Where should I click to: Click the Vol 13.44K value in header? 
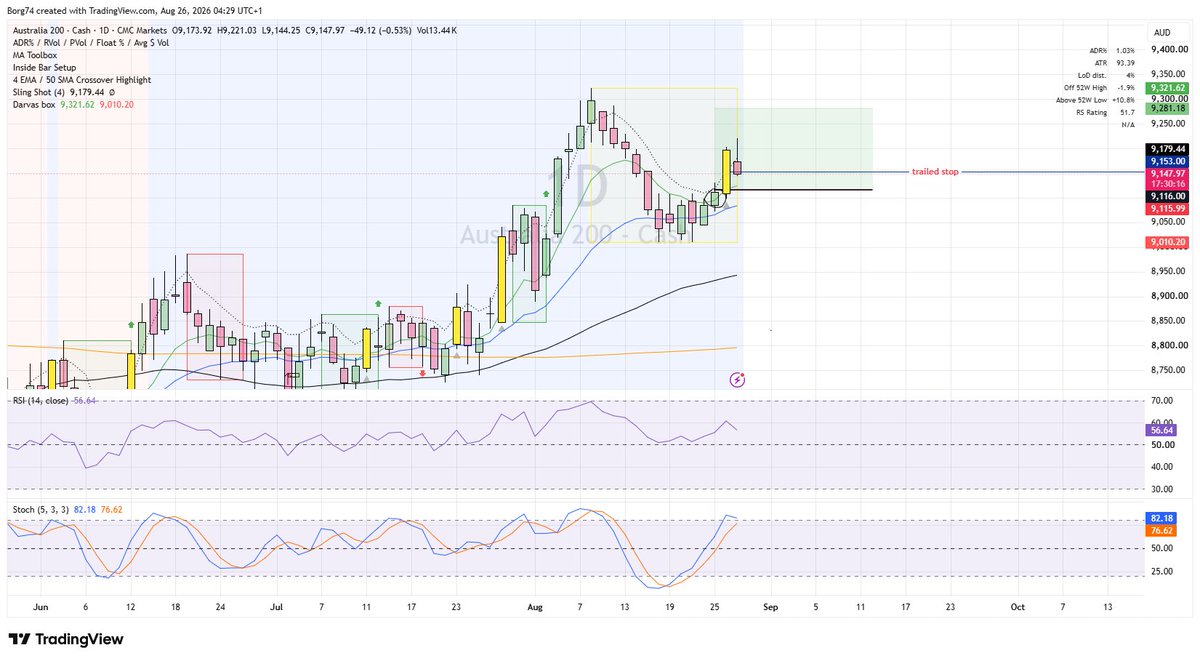tap(436, 31)
